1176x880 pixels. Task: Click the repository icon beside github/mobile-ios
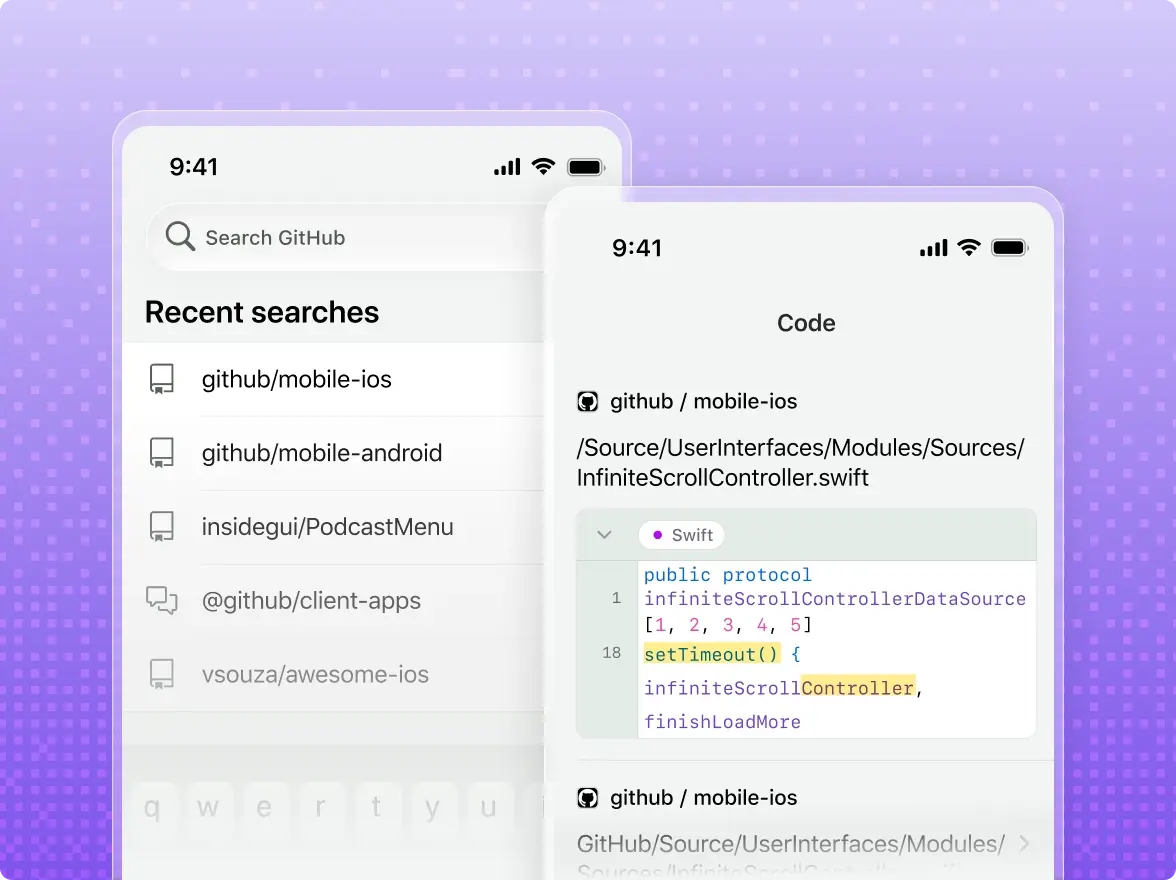[161, 379]
